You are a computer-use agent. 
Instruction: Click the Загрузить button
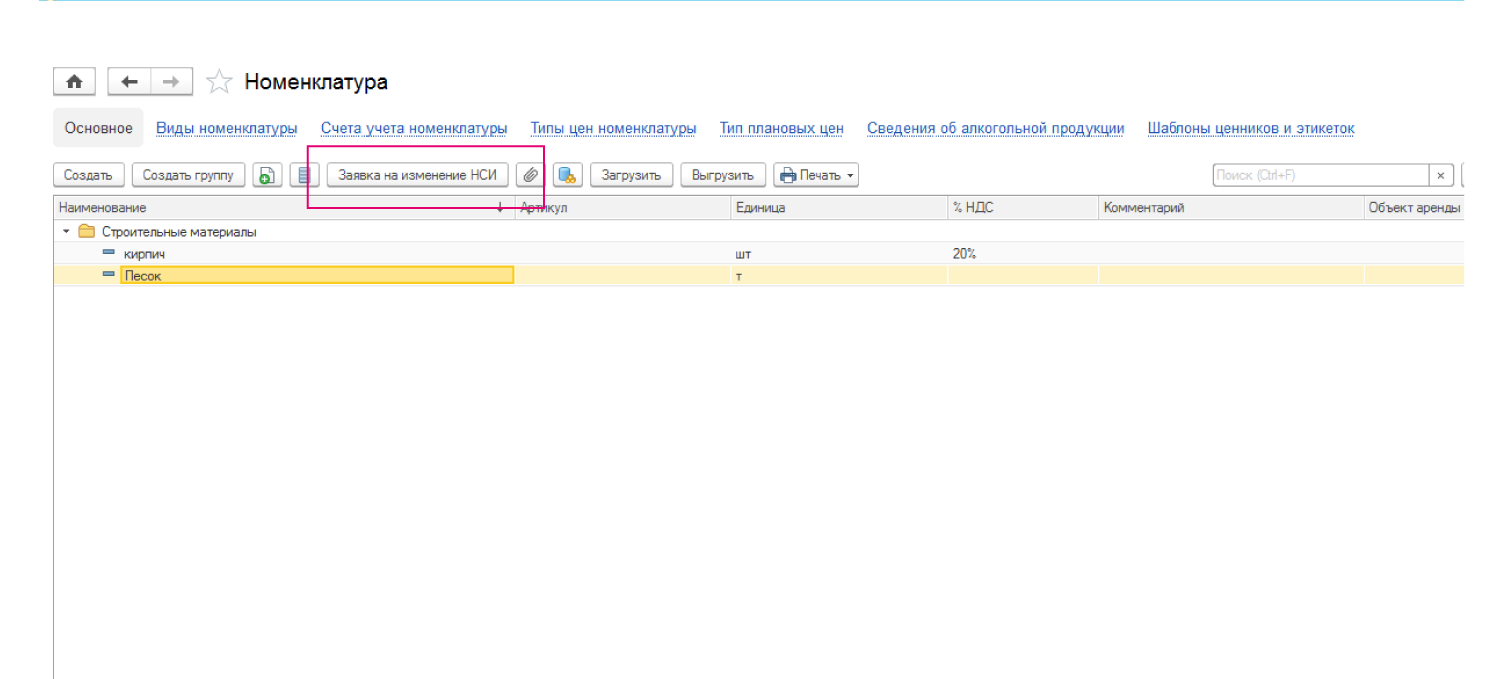pyautogui.click(x=631, y=175)
